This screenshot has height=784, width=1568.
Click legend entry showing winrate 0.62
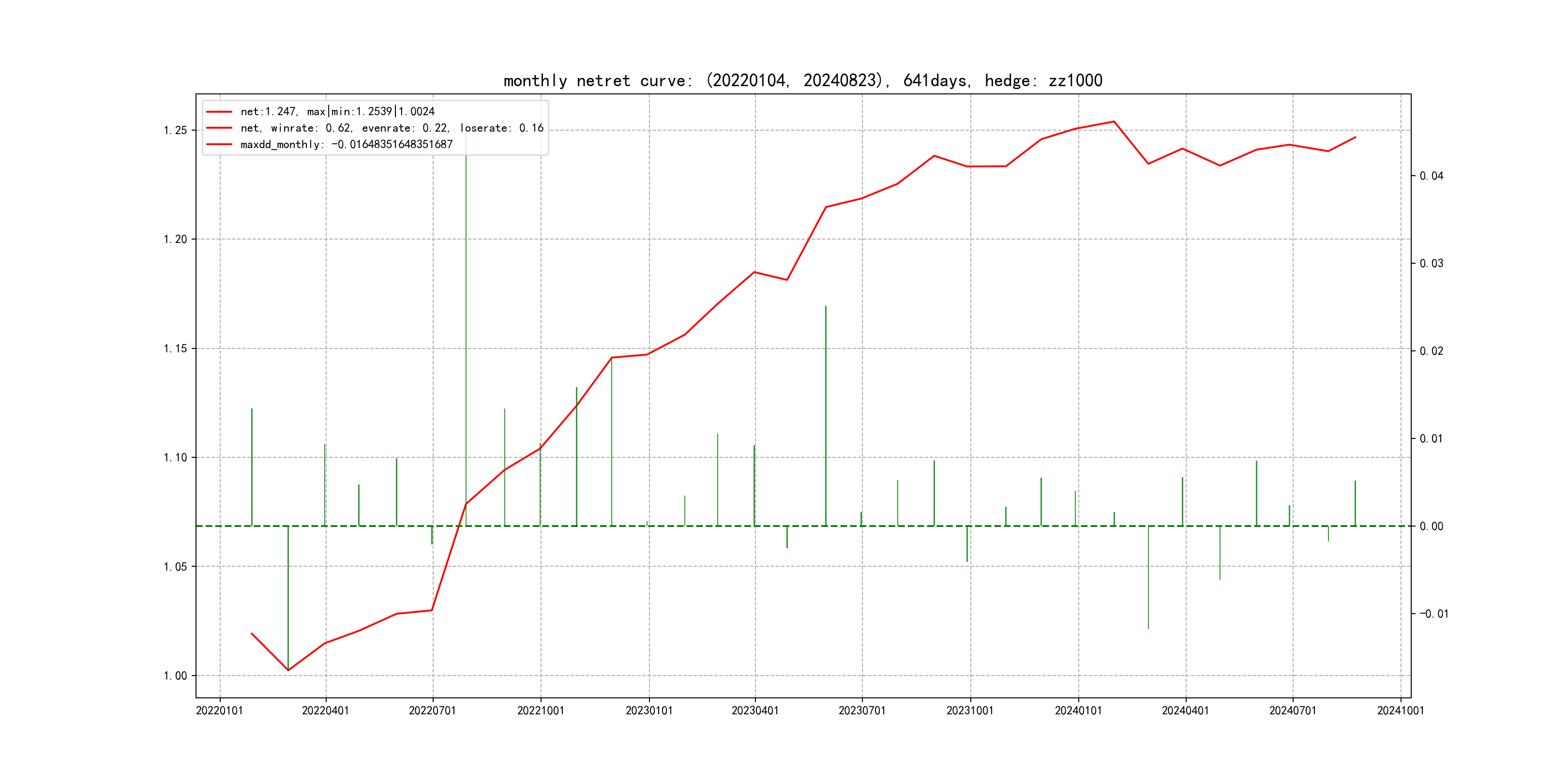pyautogui.click(x=392, y=128)
